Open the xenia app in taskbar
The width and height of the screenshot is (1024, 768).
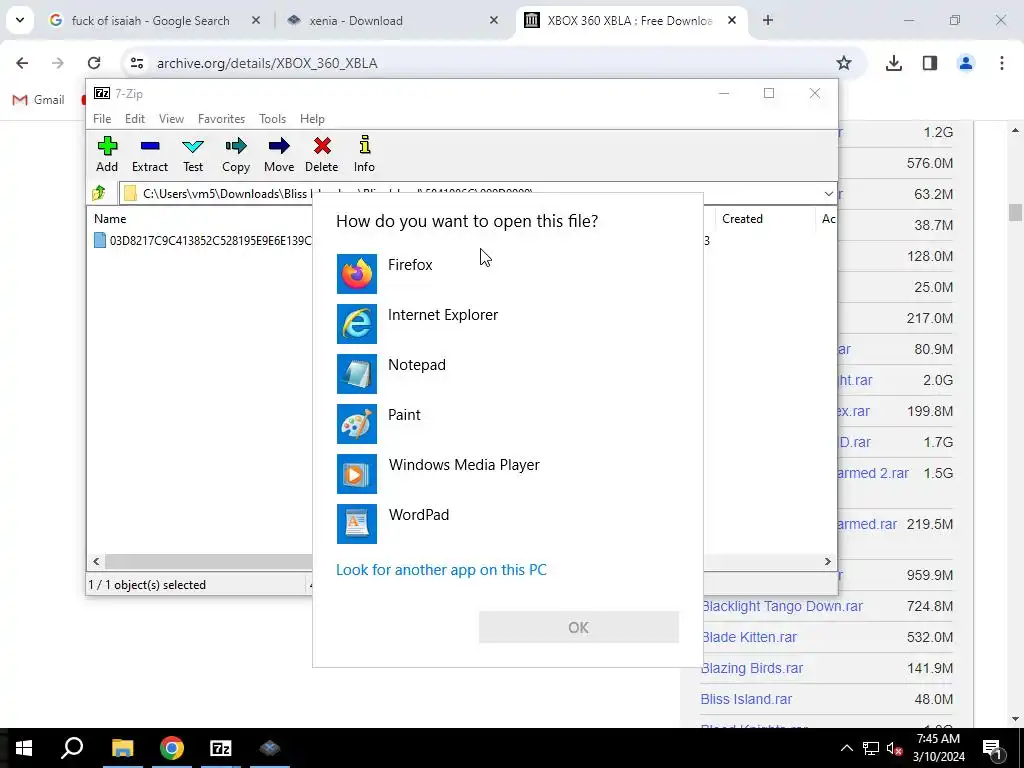(x=270, y=748)
